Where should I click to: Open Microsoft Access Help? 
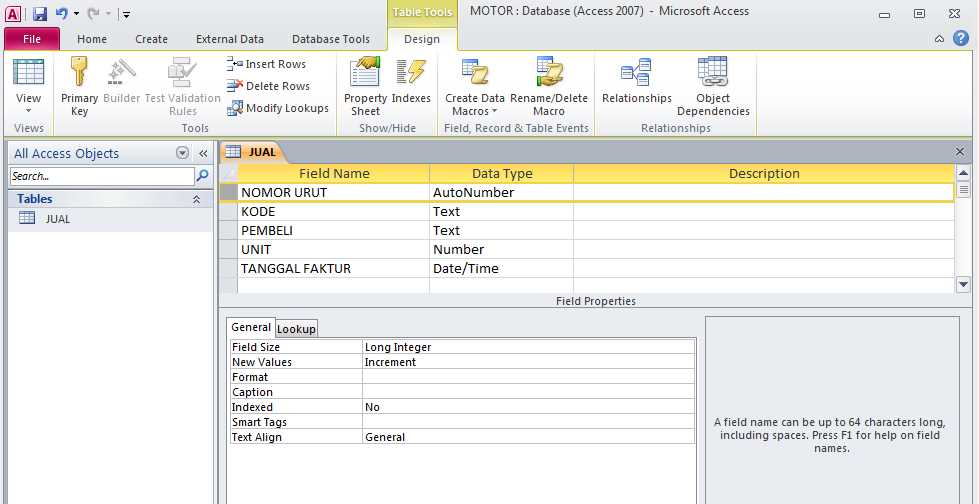[x=961, y=39]
